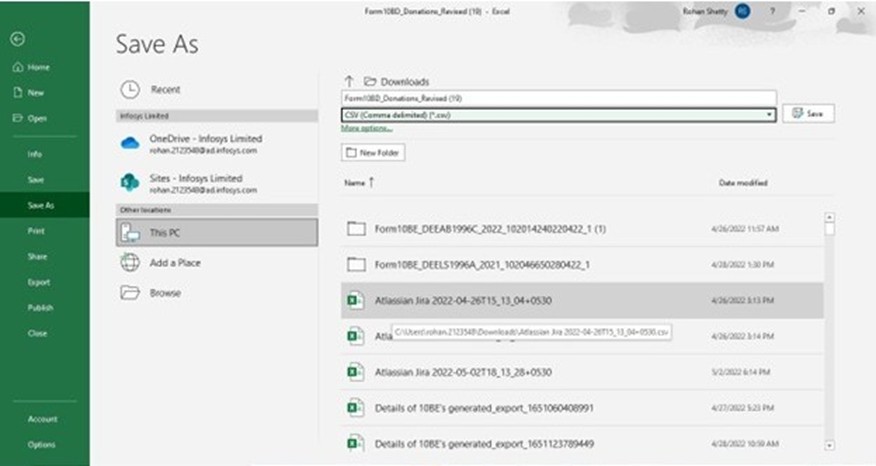Click the More options link
This screenshot has width=876, height=466.
pyautogui.click(x=366, y=129)
